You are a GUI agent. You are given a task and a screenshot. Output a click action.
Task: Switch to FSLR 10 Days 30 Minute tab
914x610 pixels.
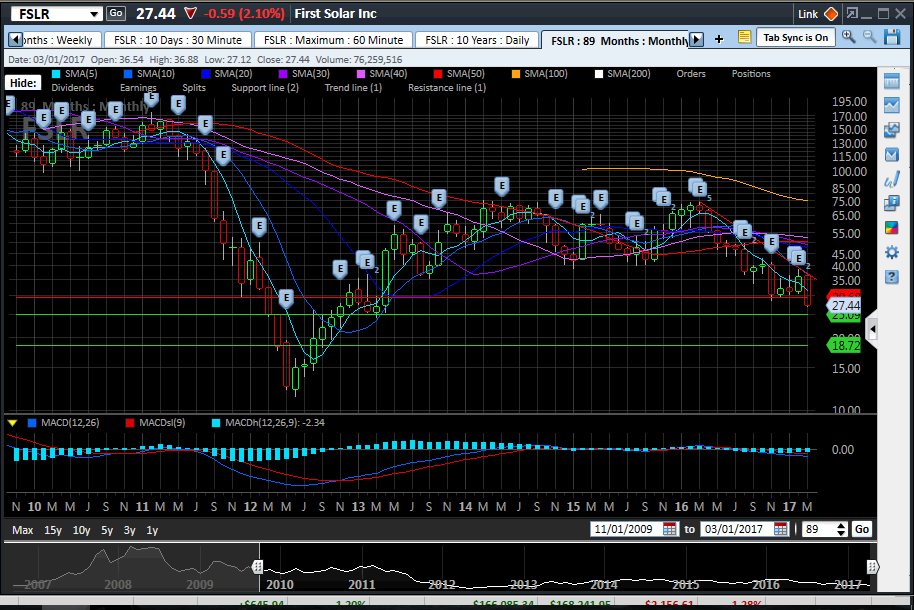point(178,40)
